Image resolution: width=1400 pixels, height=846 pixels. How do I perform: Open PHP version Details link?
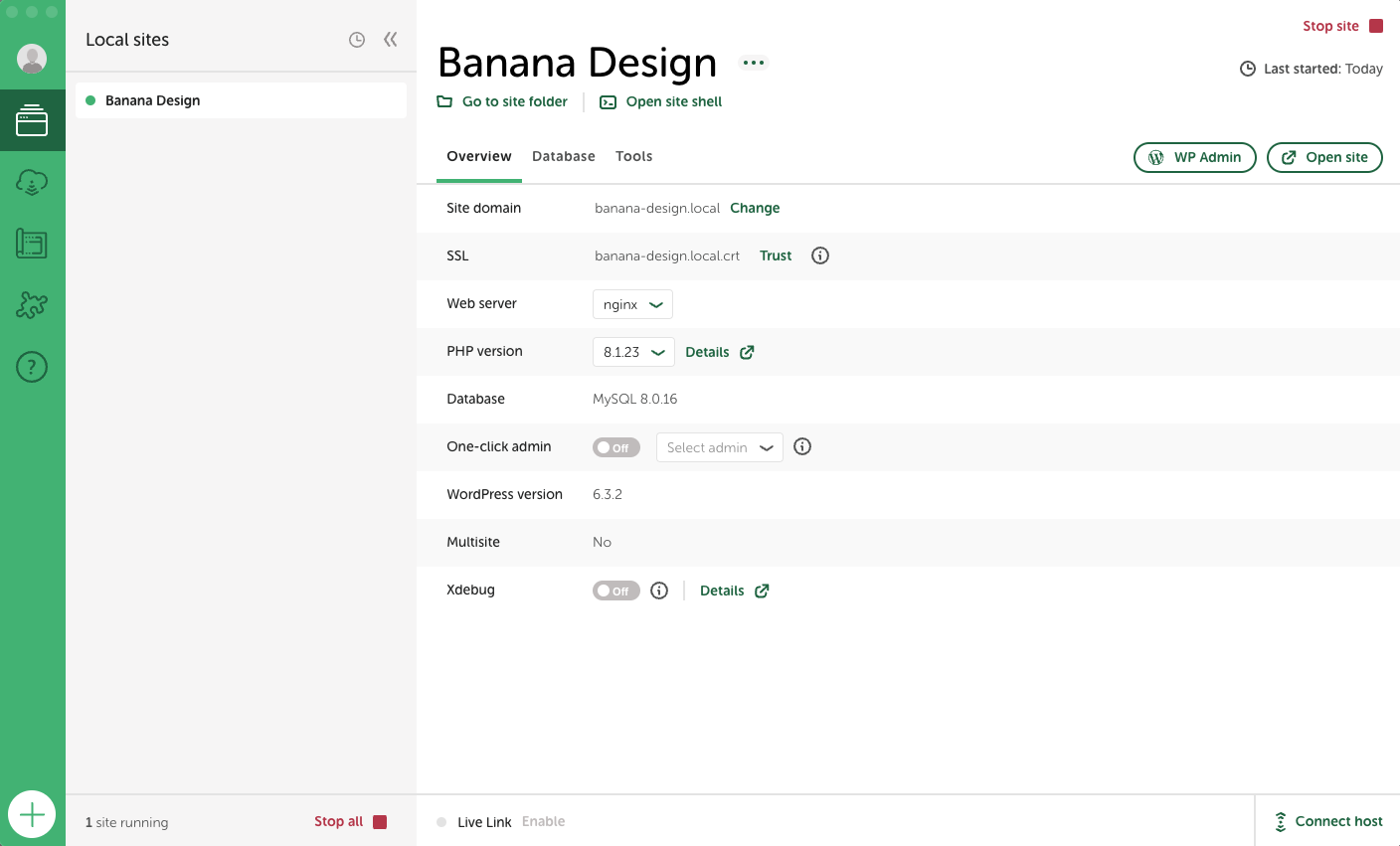coord(720,352)
